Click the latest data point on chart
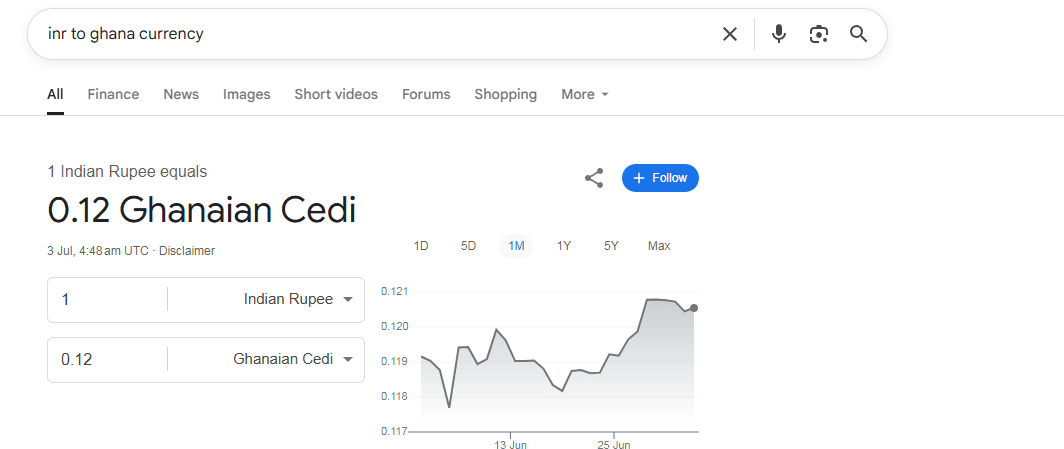 coord(694,308)
